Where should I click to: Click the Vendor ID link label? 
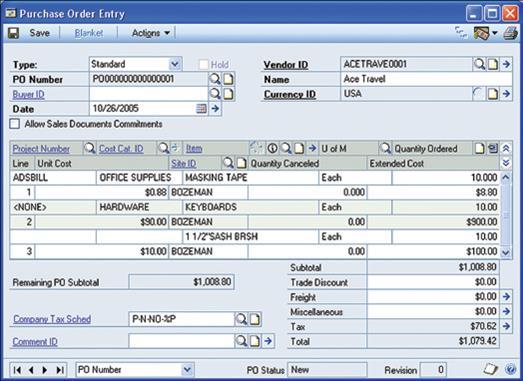pyautogui.click(x=286, y=65)
